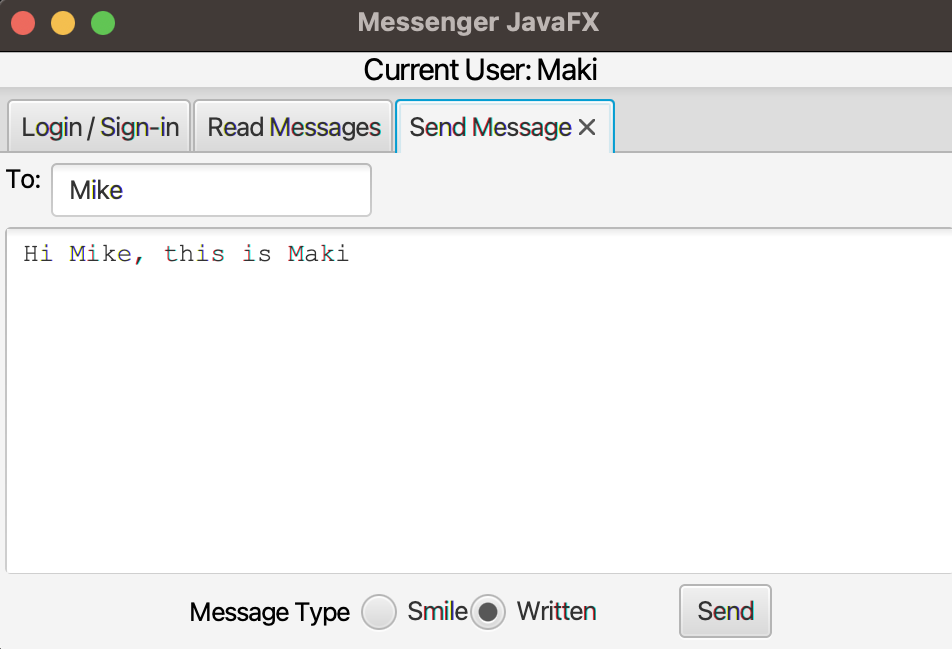Click the yellow minimize traffic light

[x=62, y=22]
